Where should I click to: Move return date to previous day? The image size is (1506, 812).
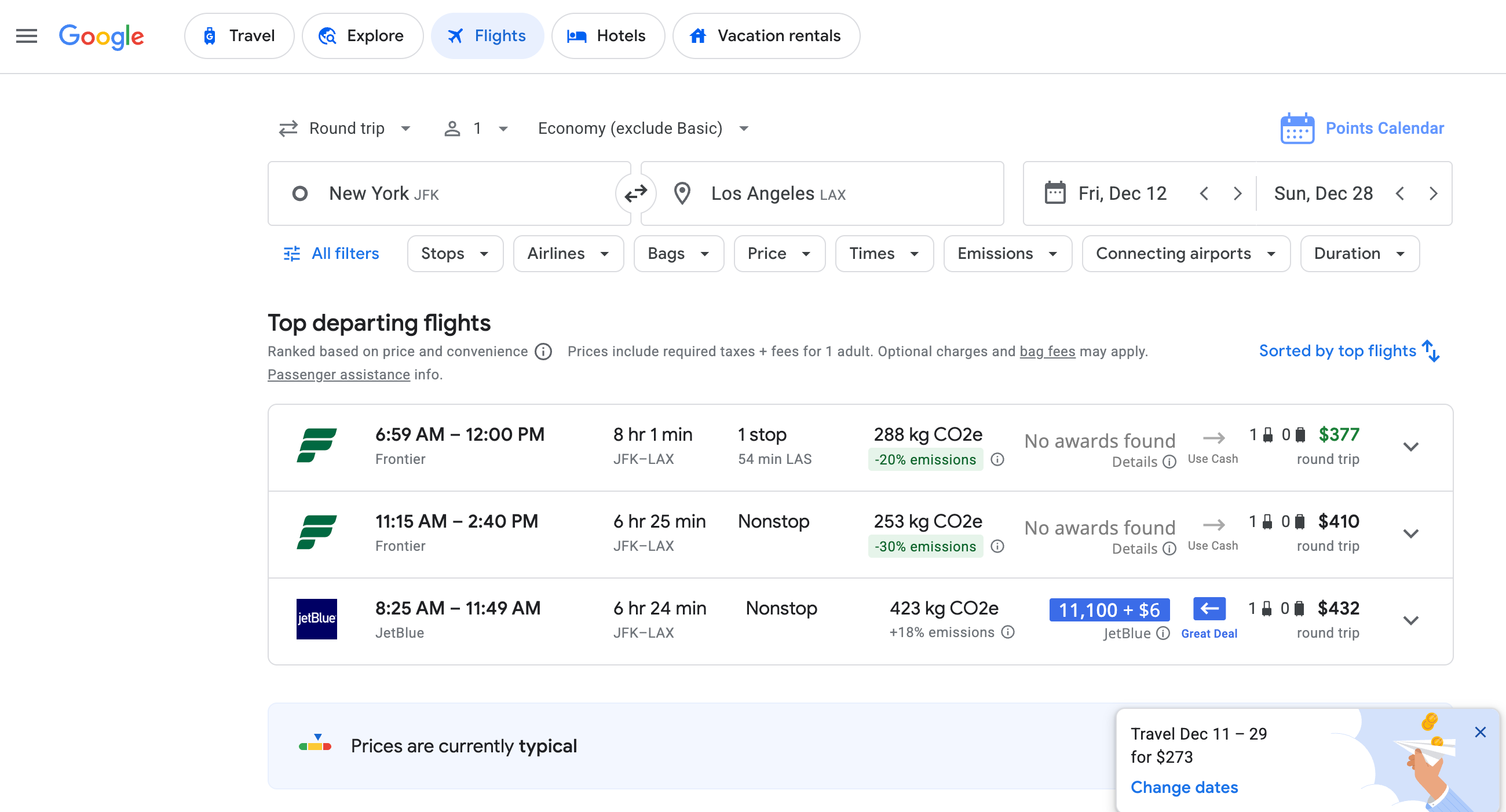coord(1399,193)
